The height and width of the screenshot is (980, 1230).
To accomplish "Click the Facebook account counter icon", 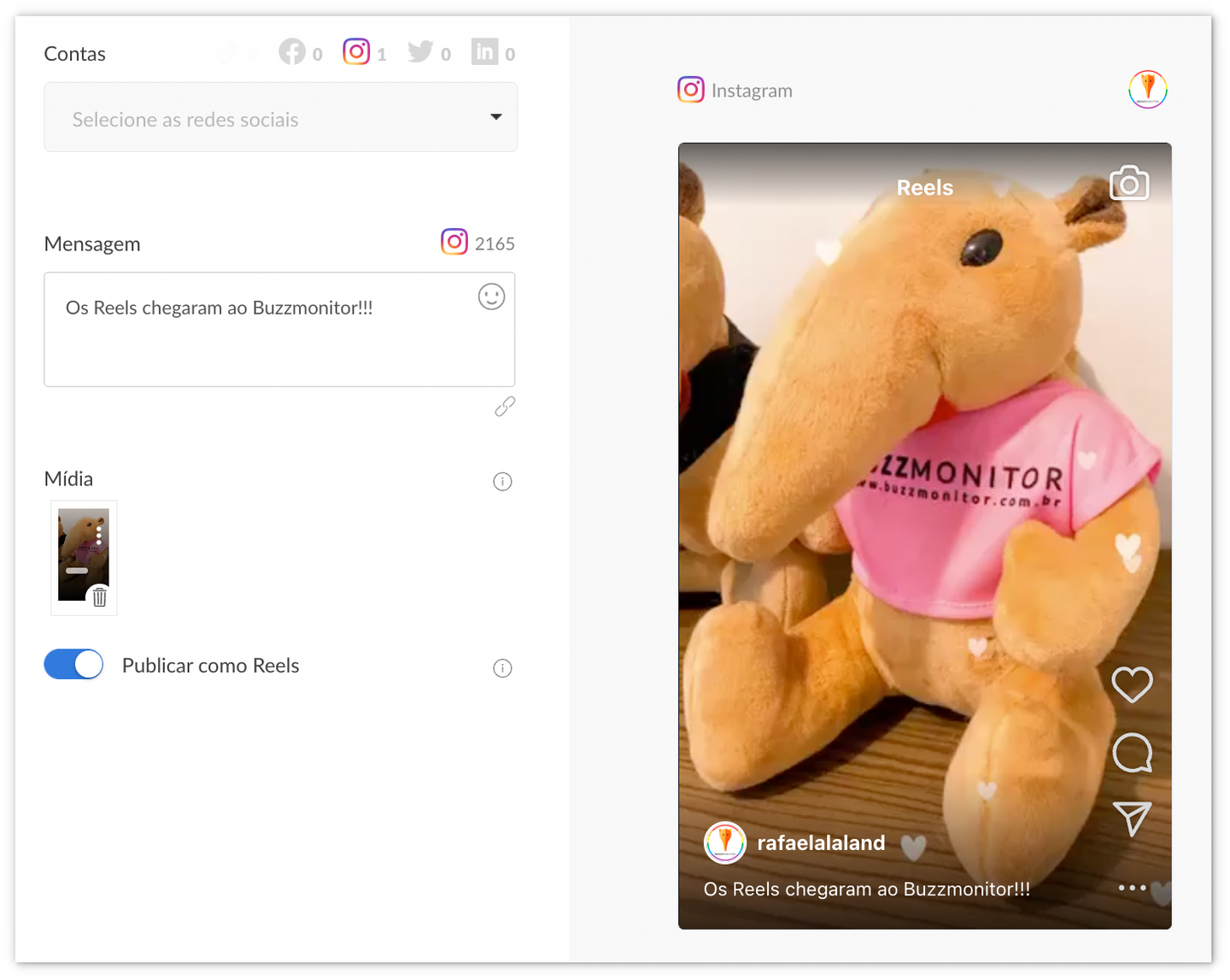I will point(292,52).
